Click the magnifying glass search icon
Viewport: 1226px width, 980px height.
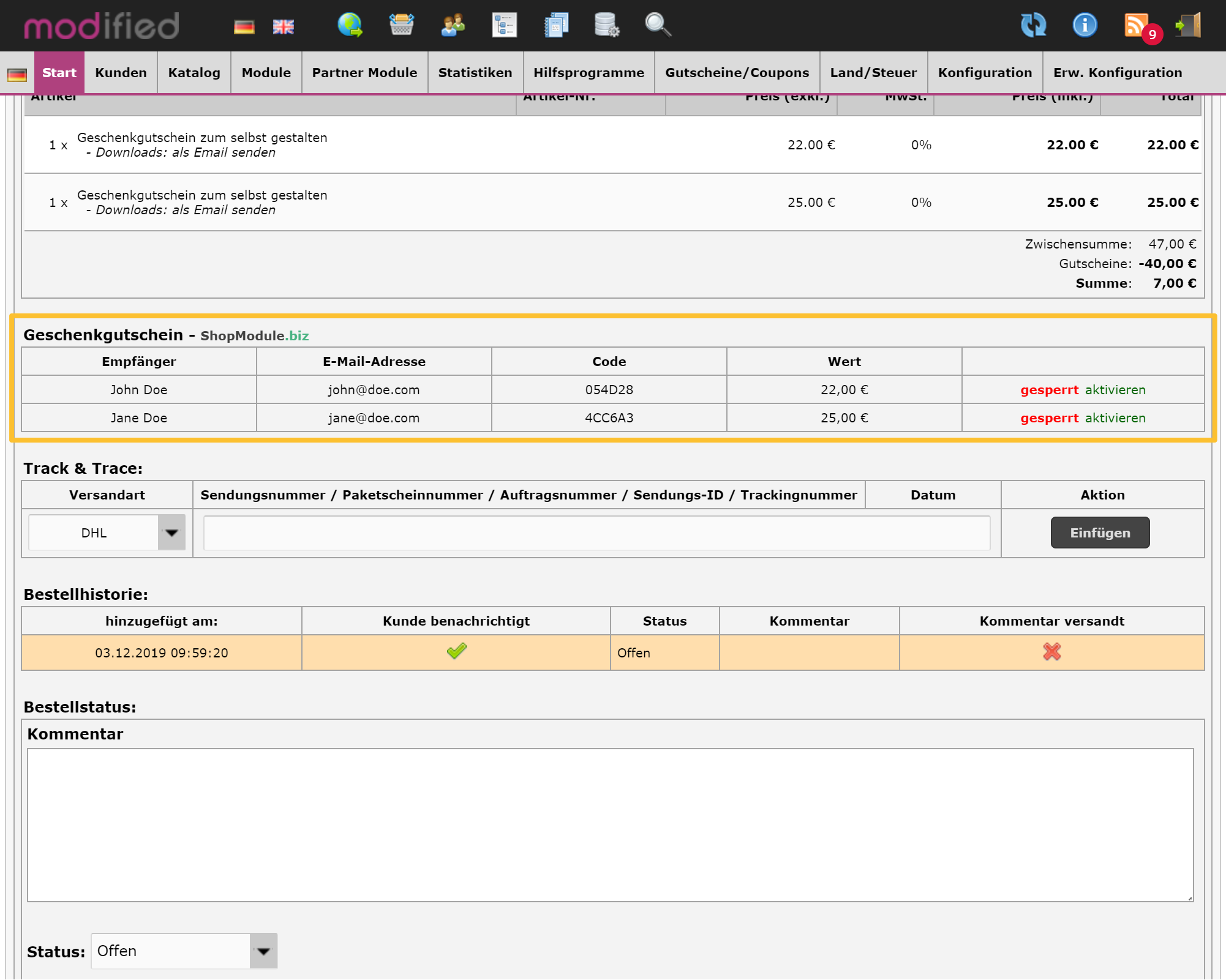pyautogui.click(x=658, y=26)
